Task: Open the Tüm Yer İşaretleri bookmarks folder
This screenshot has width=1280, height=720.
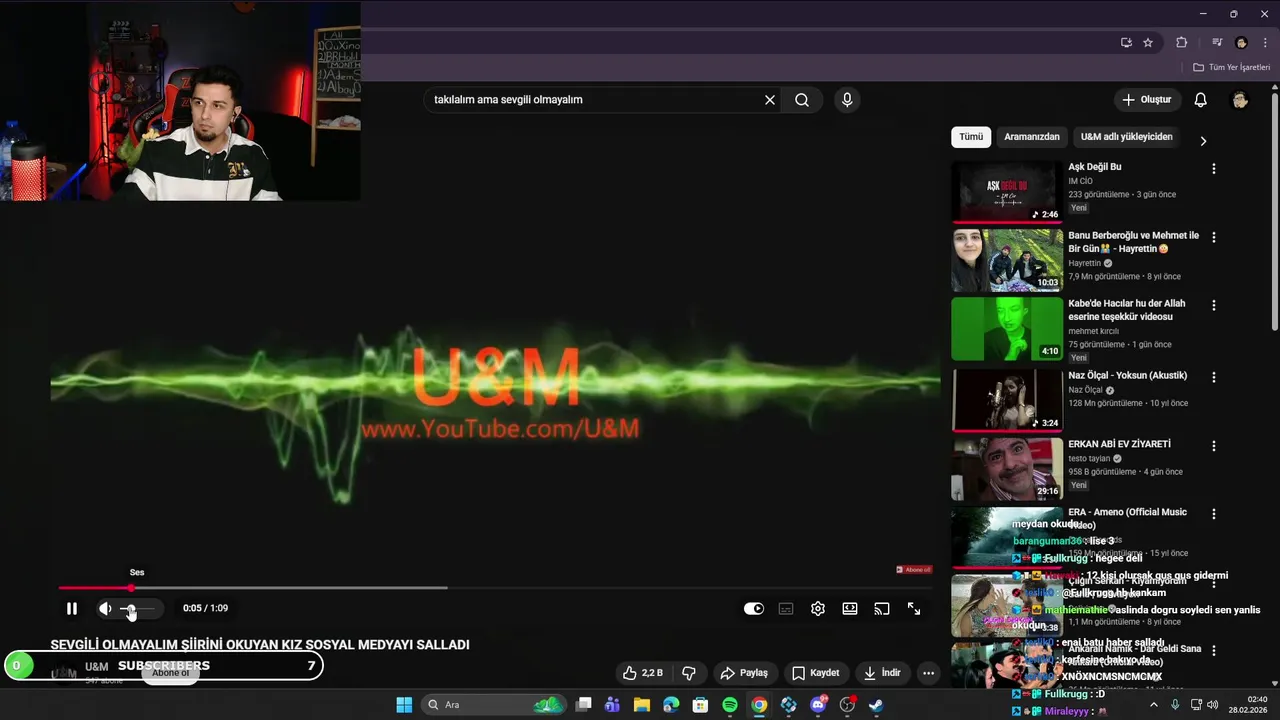Action: pyautogui.click(x=1231, y=67)
